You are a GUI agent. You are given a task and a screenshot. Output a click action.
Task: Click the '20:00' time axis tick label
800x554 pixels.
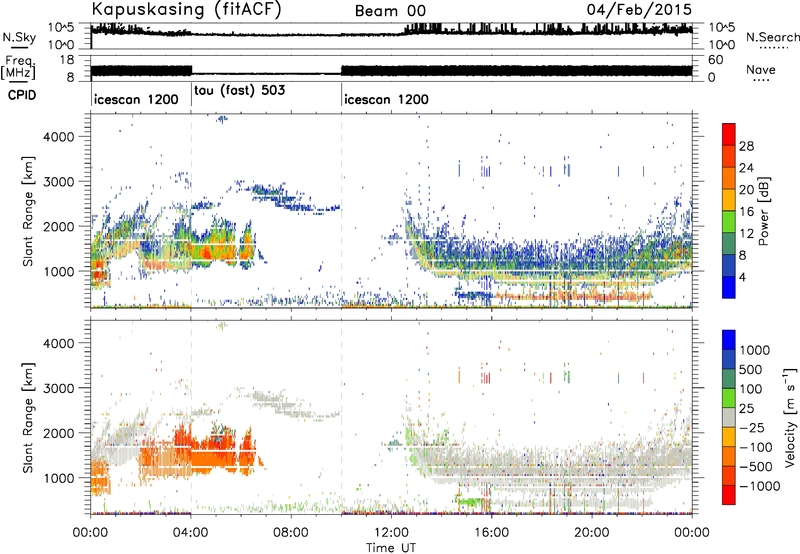pyautogui.click(x=591, y=533)
